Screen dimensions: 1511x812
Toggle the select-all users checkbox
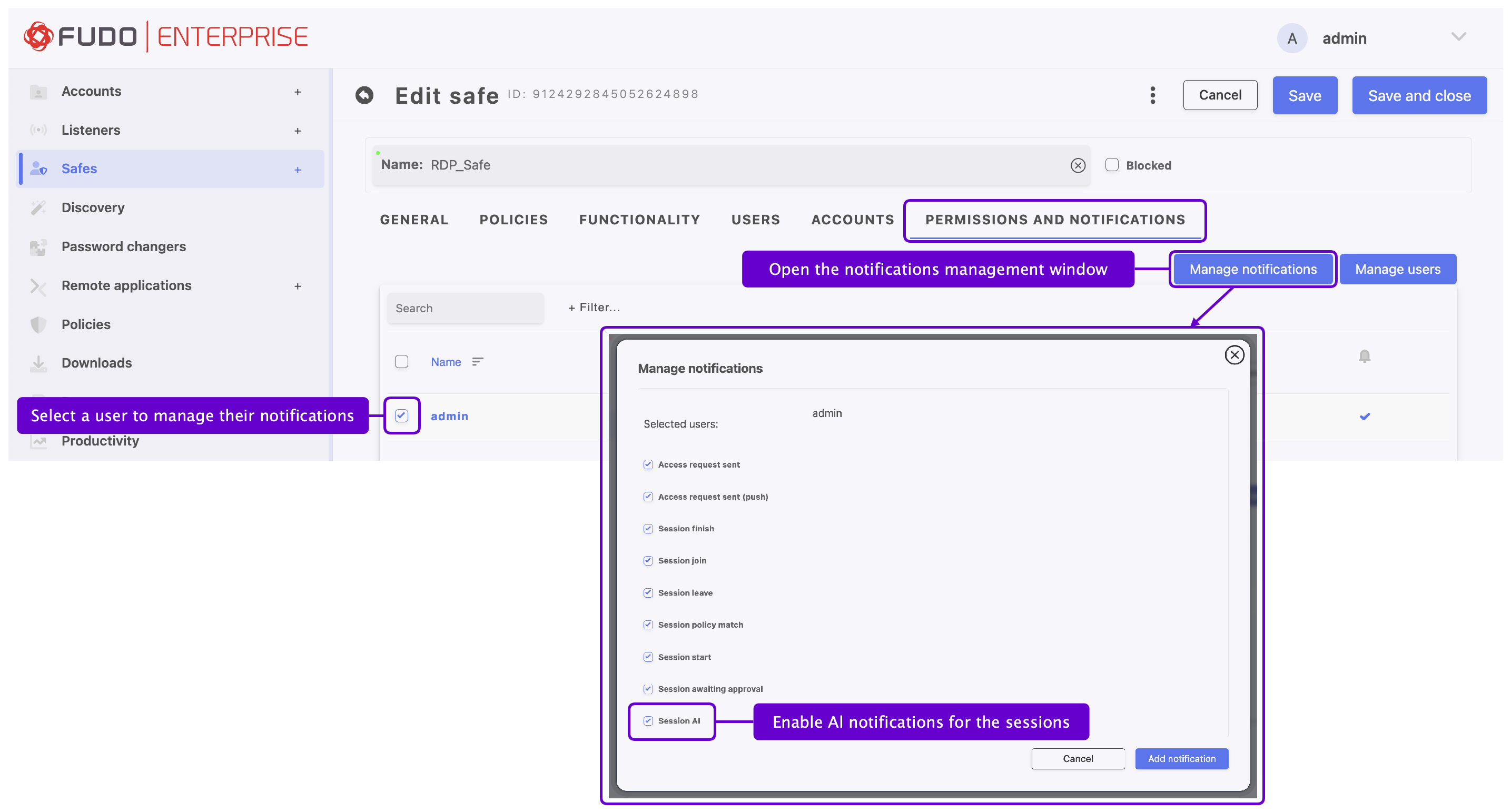[401, 362]
